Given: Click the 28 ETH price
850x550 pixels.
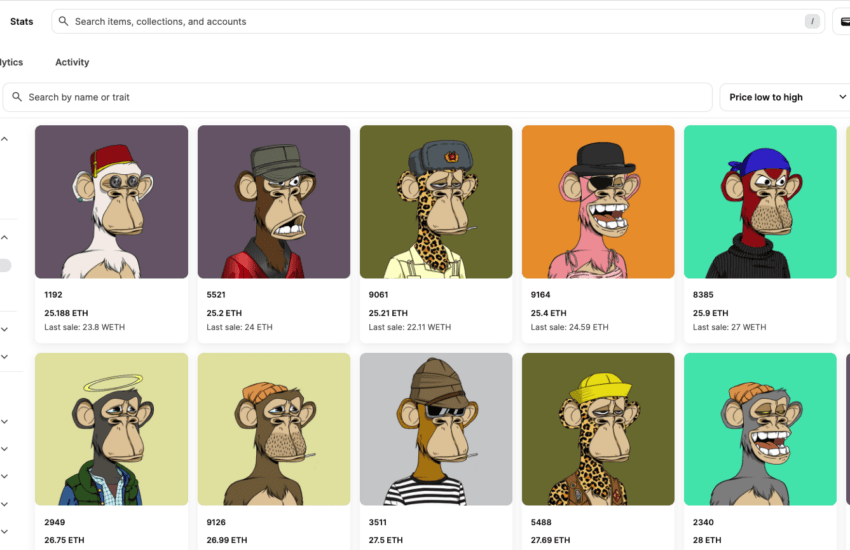Looking at the screenshot, I should click(x=707, y=540).
